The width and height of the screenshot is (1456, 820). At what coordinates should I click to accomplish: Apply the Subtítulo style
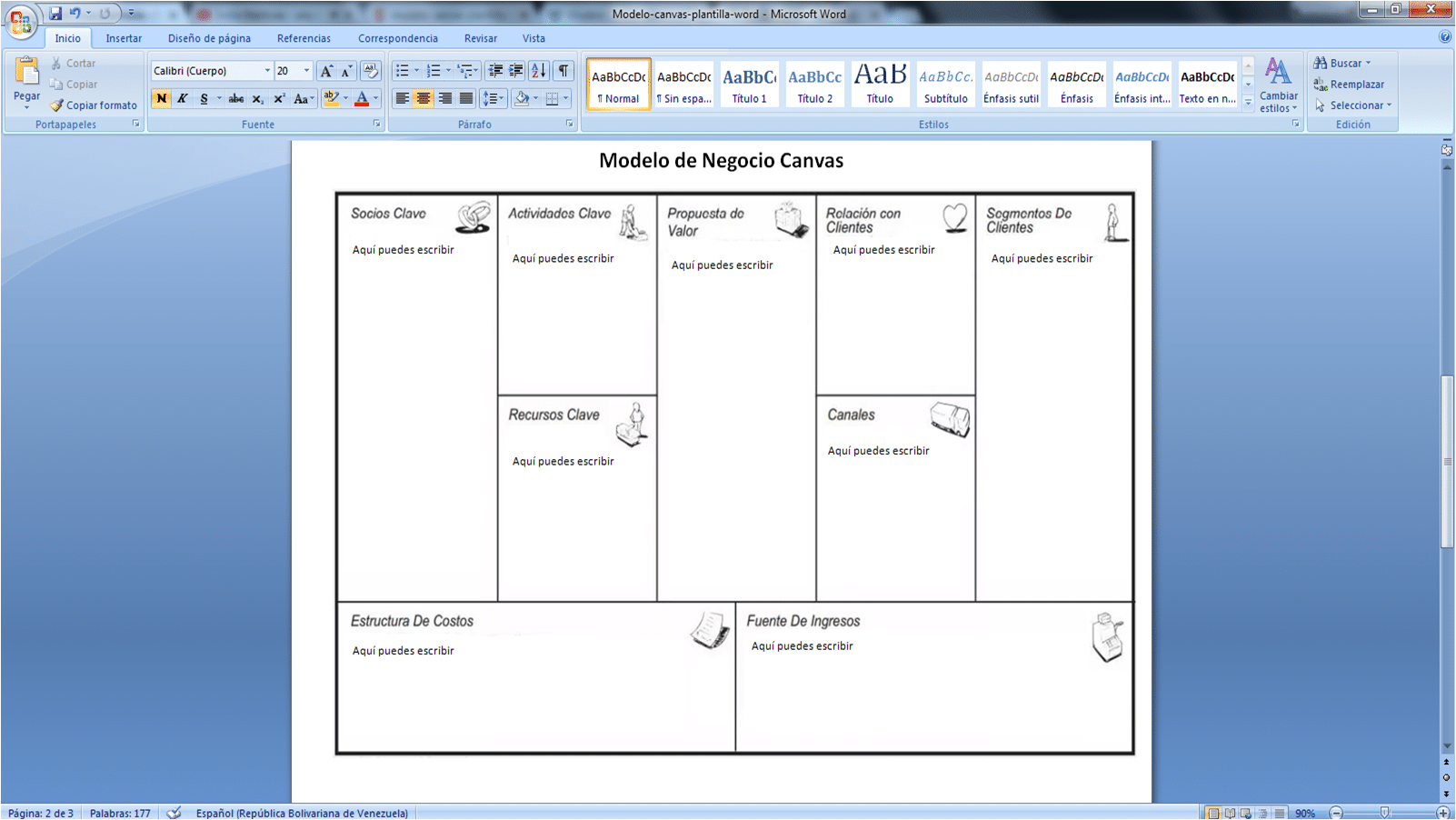(945, 85)
